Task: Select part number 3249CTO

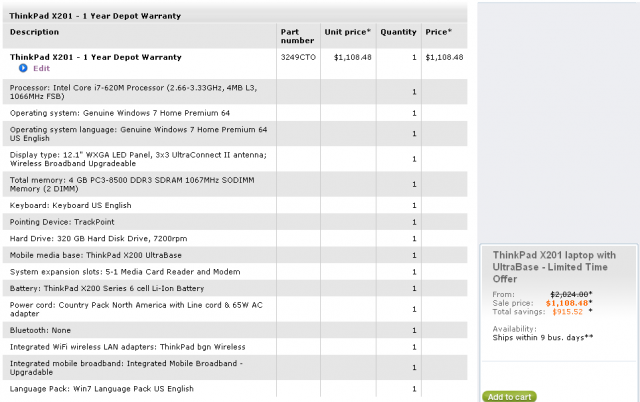Action: tap(298, 58)
